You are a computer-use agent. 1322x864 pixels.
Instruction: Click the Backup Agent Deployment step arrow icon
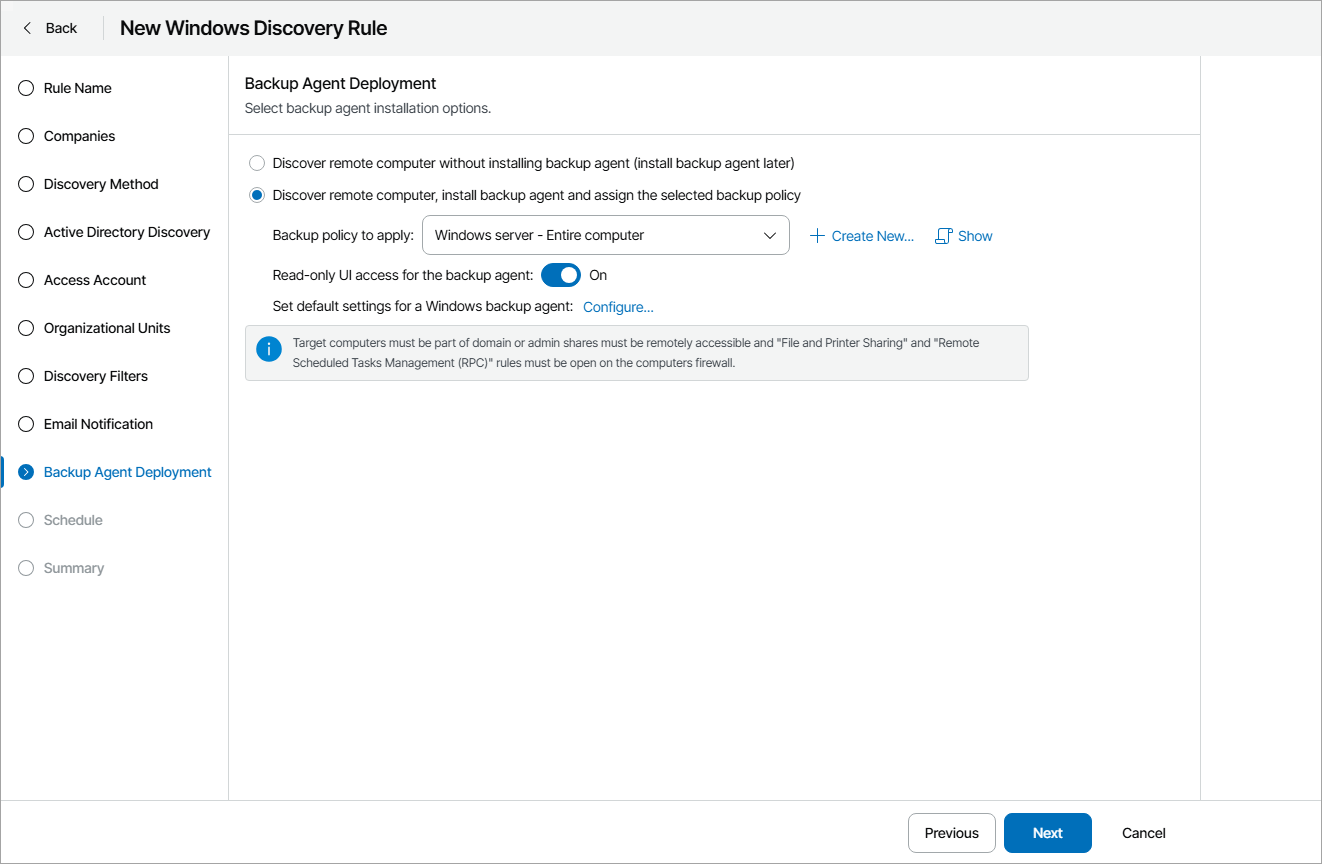[x=26, y=472]
